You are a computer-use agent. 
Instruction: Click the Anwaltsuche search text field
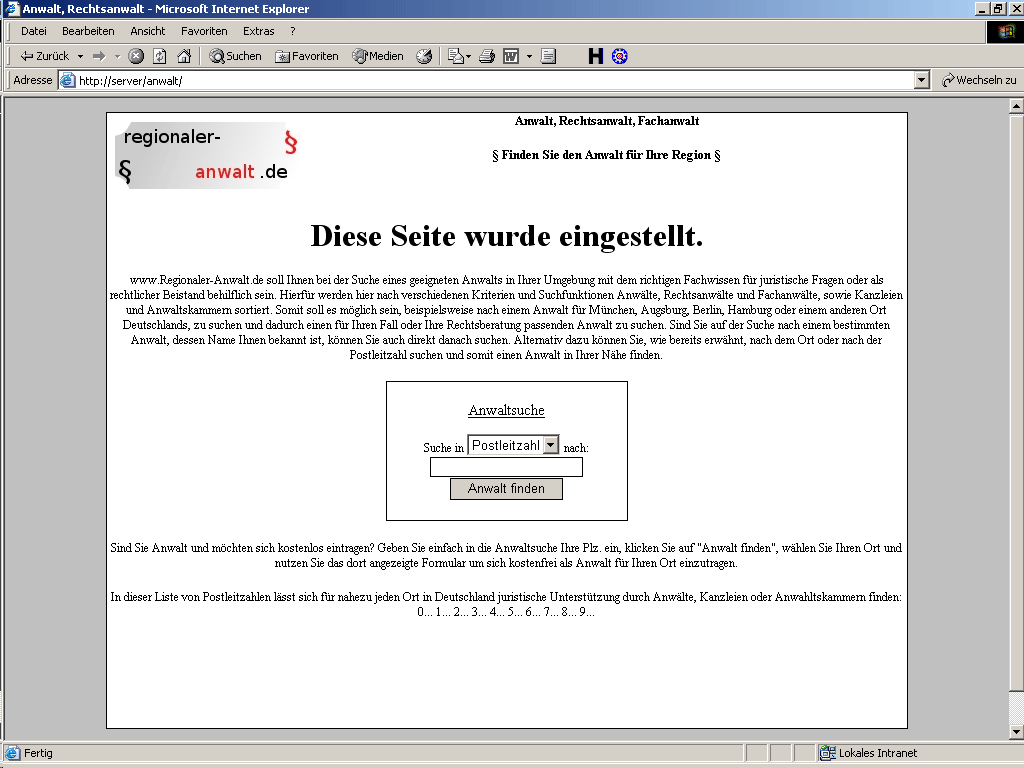point(506,467)
